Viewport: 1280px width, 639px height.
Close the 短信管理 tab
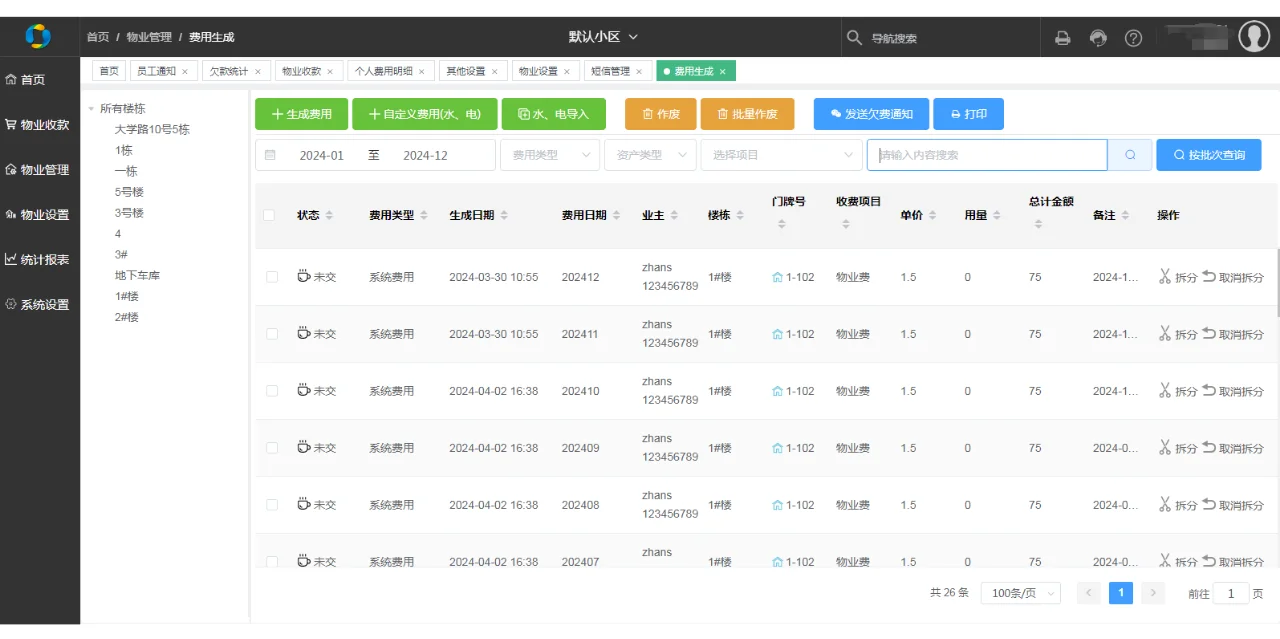click(637, 70)
